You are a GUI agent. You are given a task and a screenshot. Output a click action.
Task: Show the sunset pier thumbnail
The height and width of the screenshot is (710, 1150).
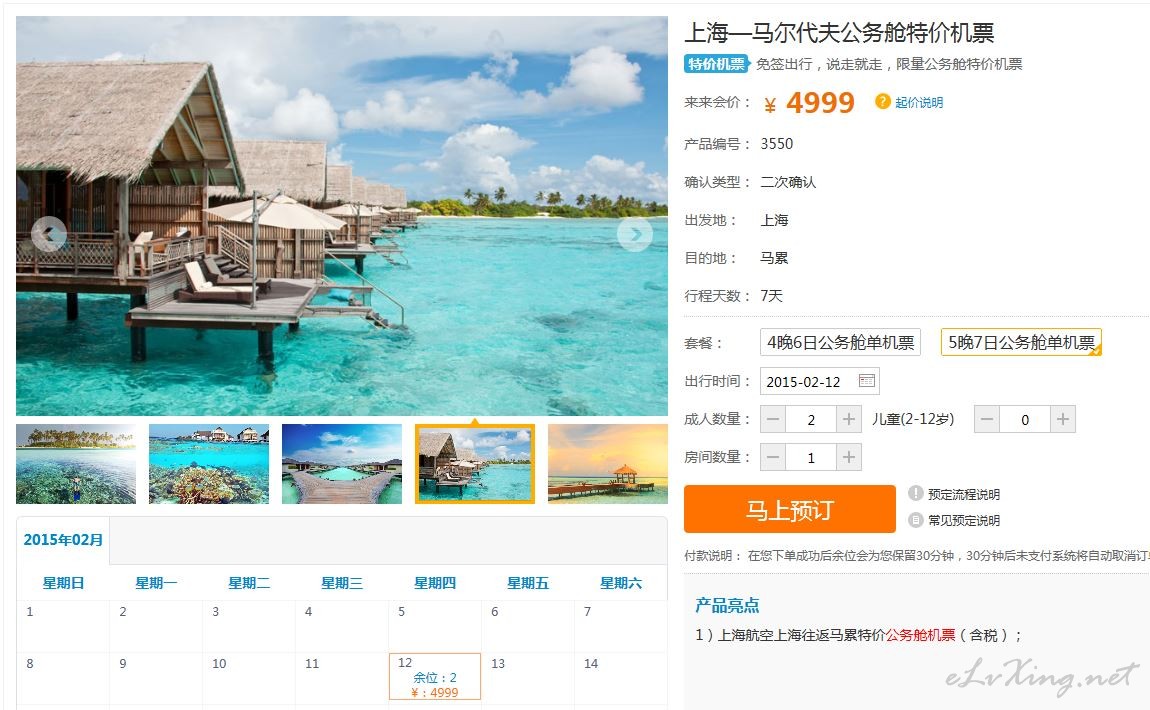click(608, 464)
